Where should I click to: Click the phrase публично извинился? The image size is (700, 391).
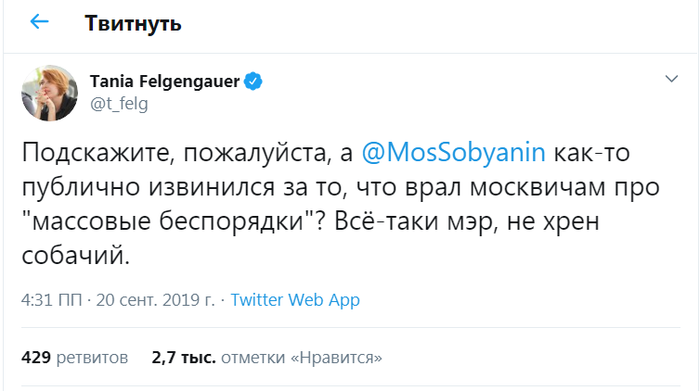(x=148, y=187)
